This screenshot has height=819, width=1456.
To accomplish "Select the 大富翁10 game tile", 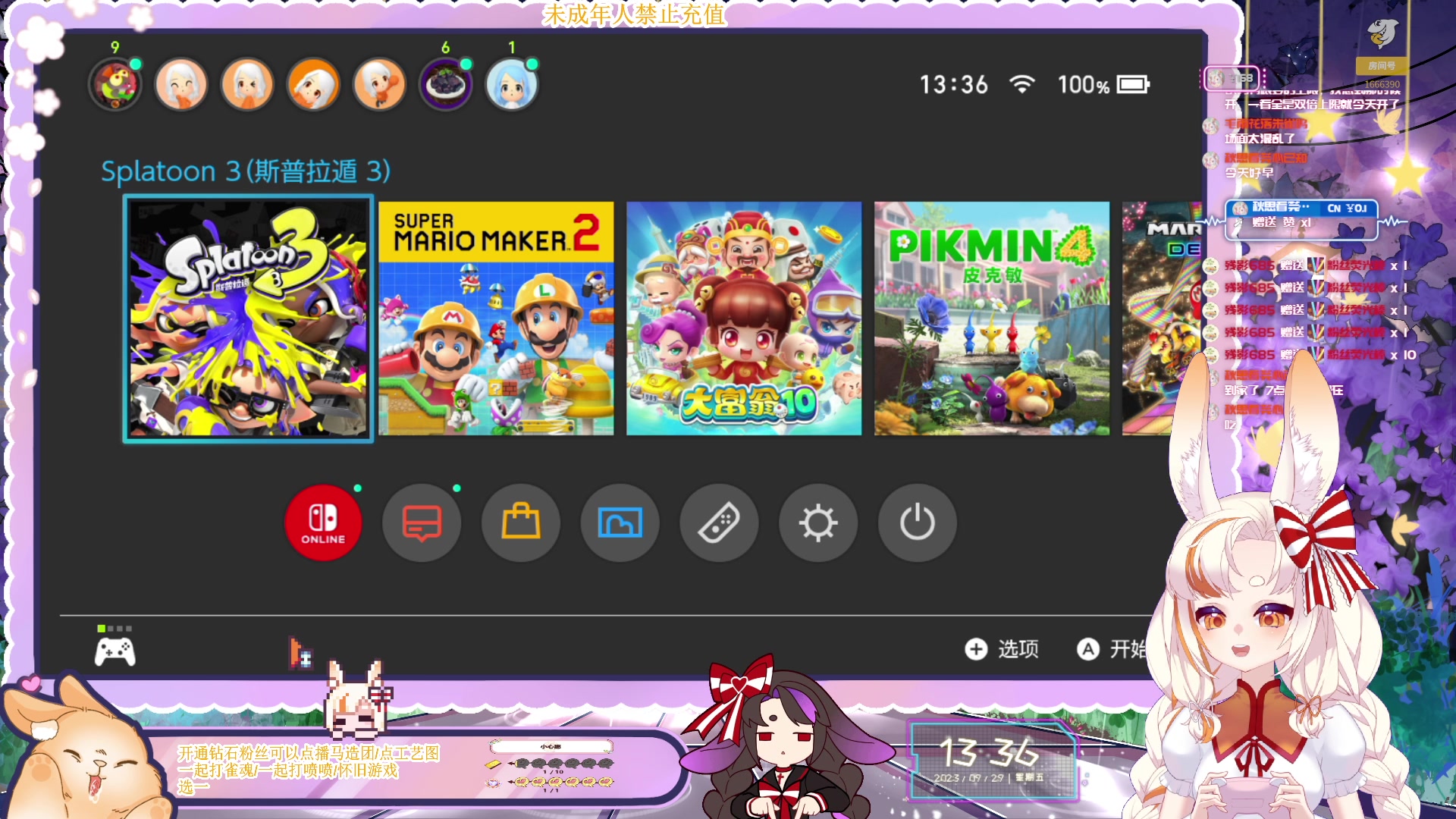I will 744,318.
